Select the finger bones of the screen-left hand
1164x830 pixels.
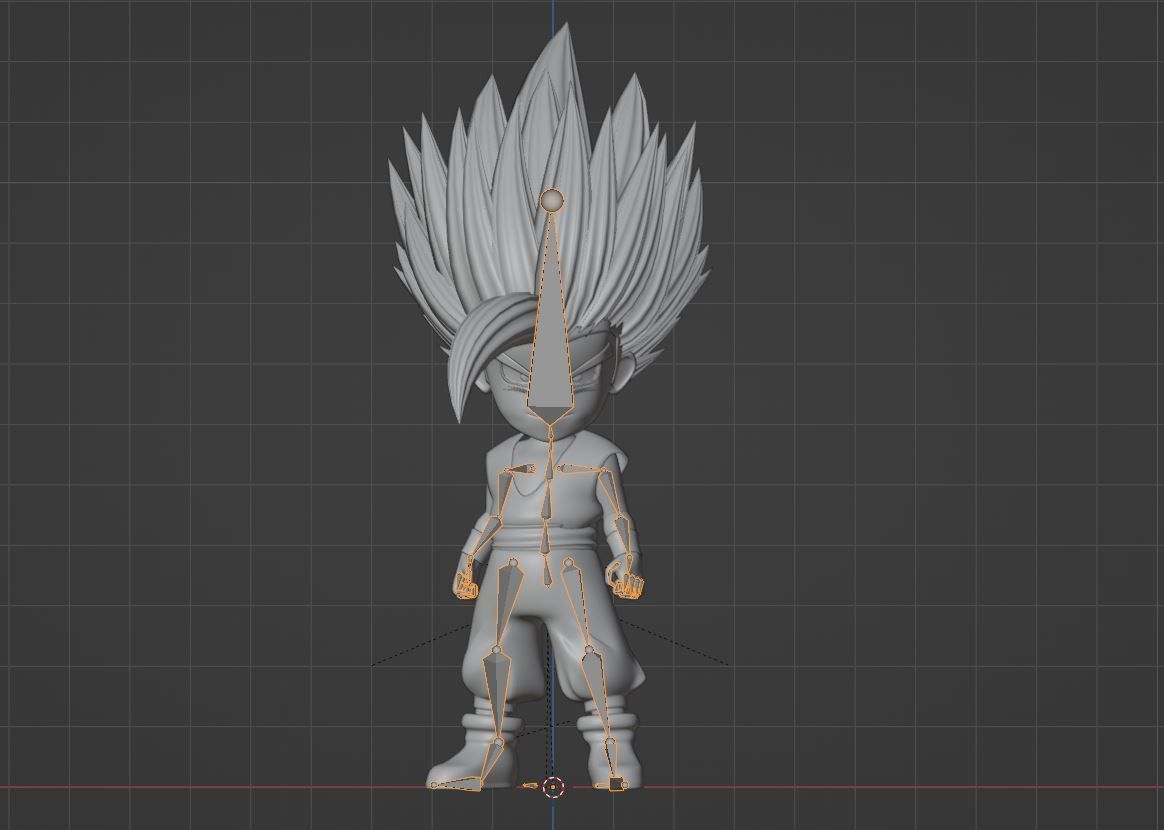pos(465,586)
